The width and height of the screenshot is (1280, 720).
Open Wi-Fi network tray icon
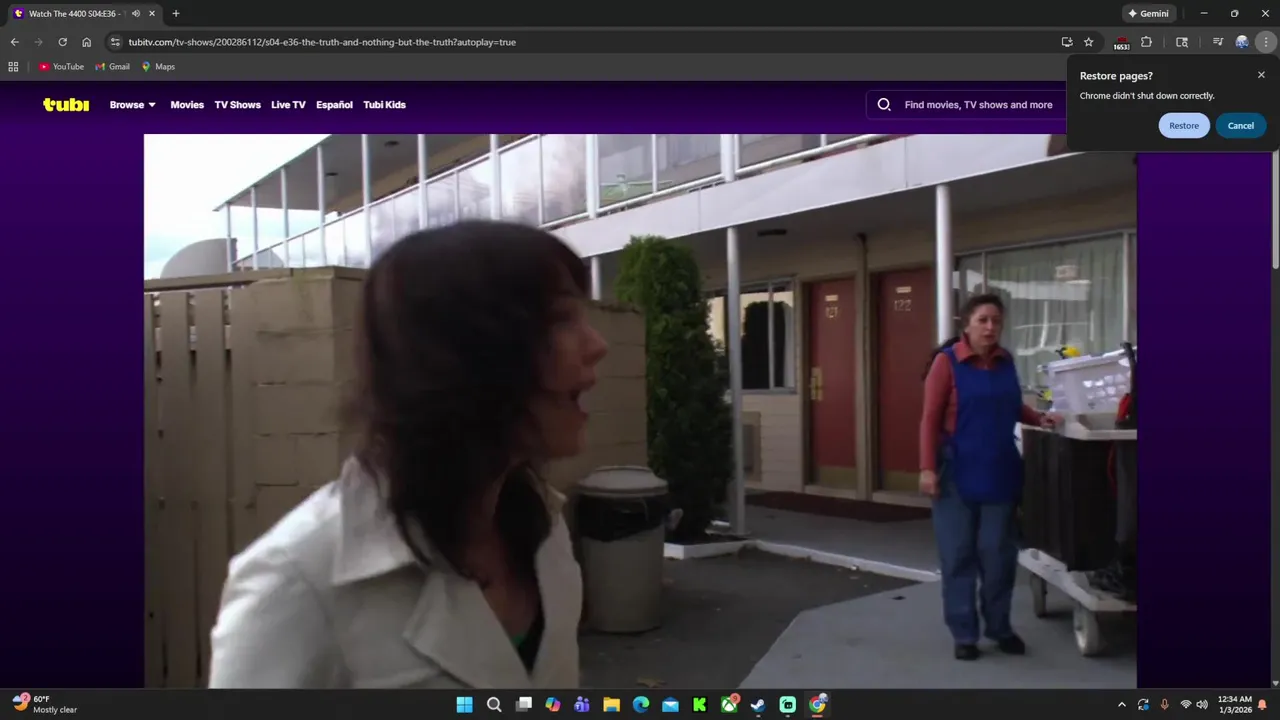(1185, 704)
